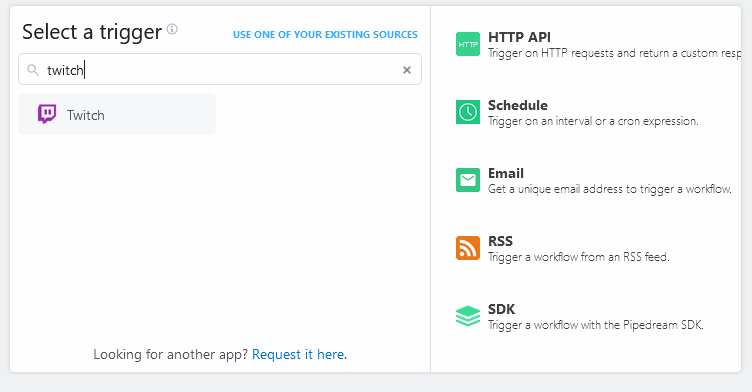752x392 pixels.
Task: Clear the twitch search text
Action: click(x=407, y=70)
